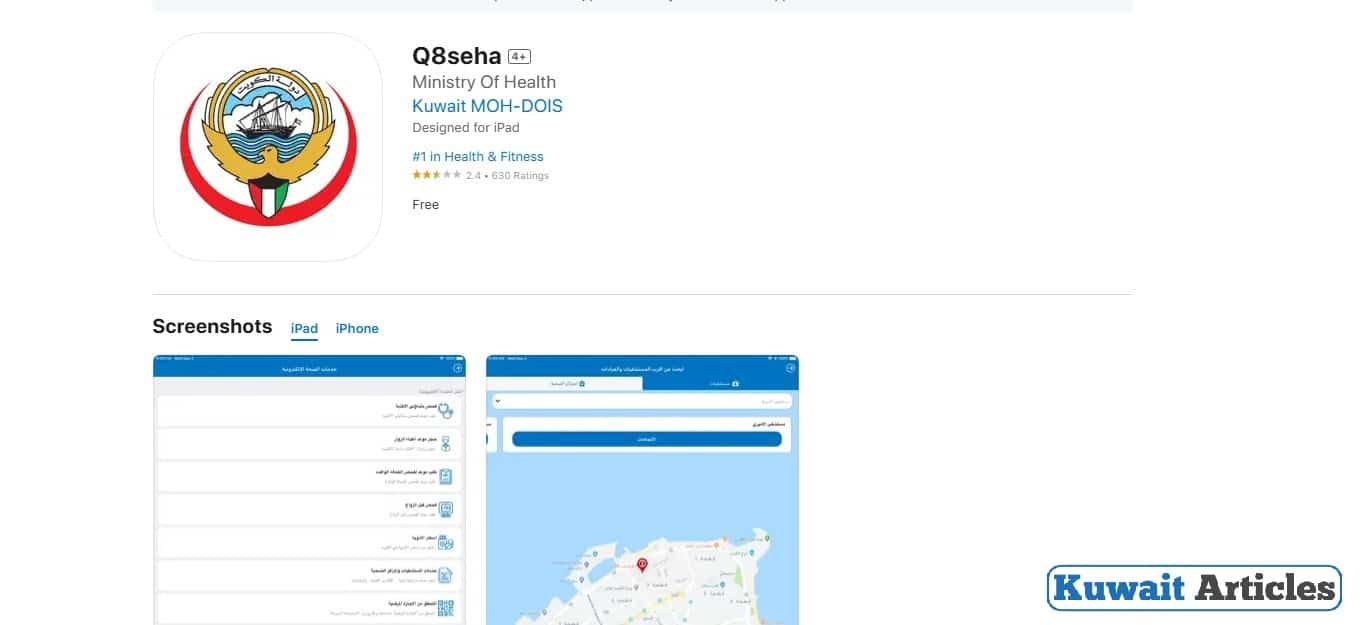The image size is (1360, 625).
Task: Click the Designed for iPad text
Action: tap(466, 128)
